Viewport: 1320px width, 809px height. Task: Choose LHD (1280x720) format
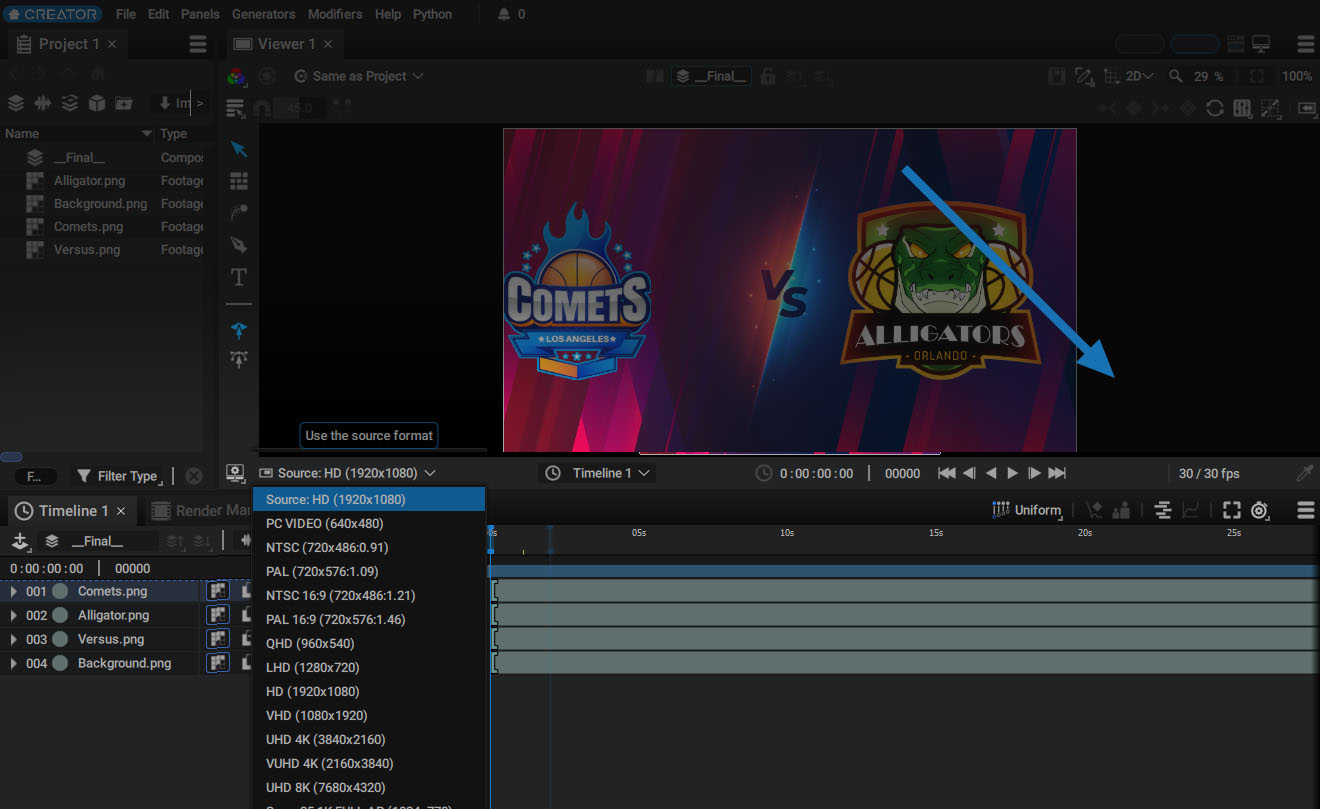[x=369, y=667]
